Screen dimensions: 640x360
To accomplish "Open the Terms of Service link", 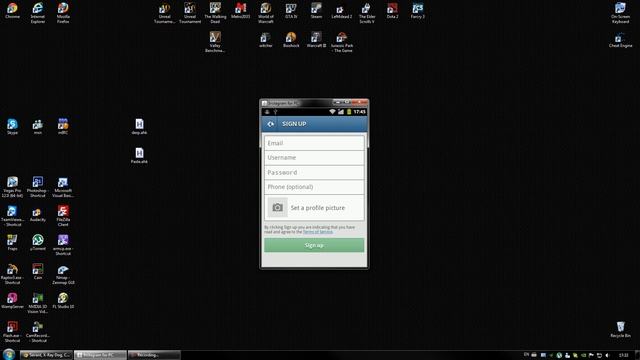I will point(318,232).
